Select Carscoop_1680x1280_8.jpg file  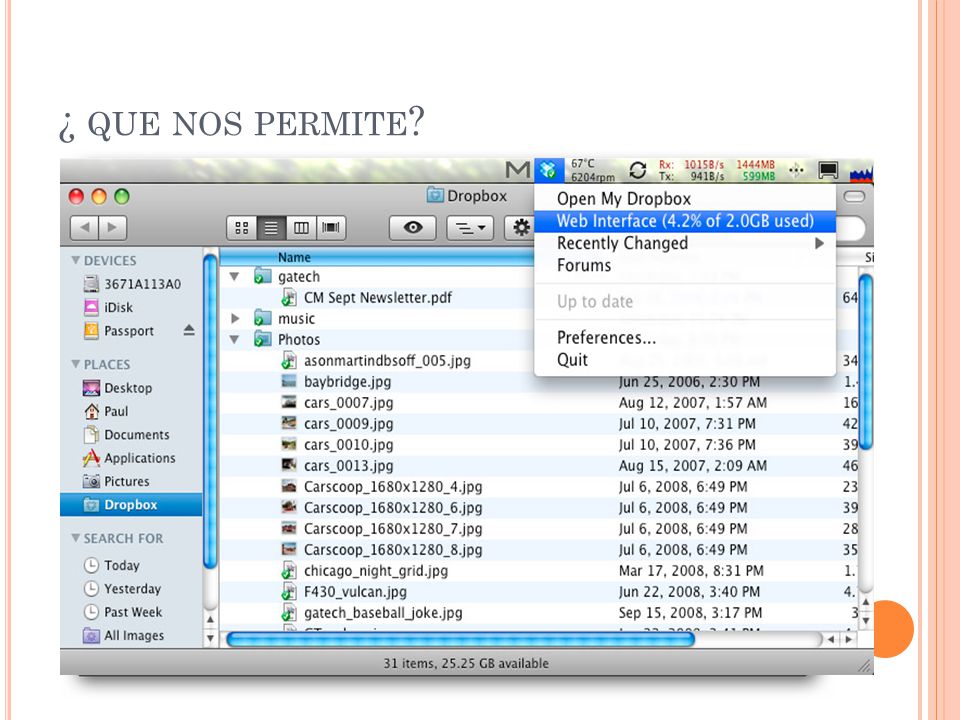pyautogui.click(x=539, y=550)
